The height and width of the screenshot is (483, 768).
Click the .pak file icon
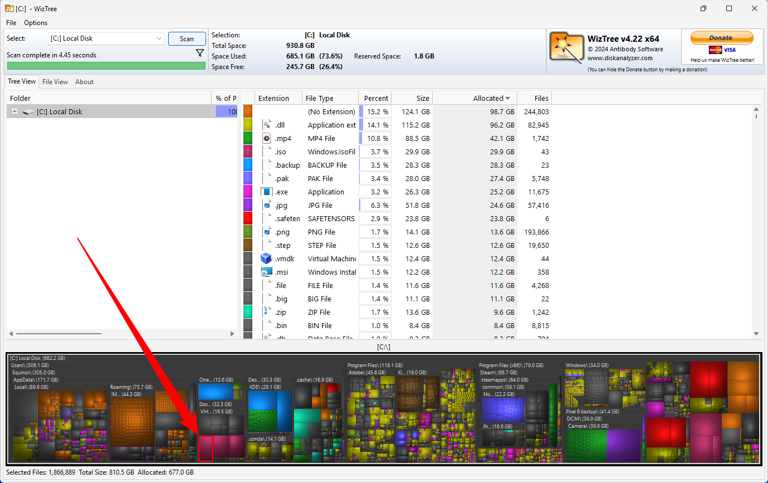[x=267, y=178]
